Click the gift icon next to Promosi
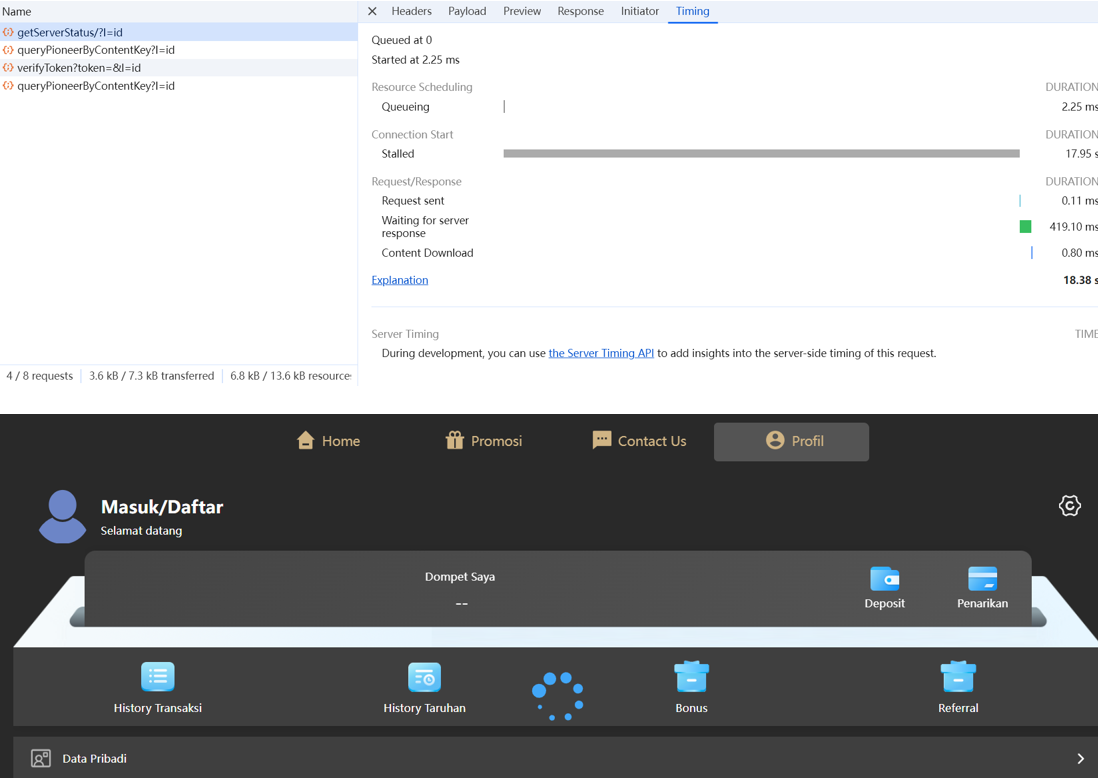The height and width of the screenshot is (778, 1098). point(454,440)
